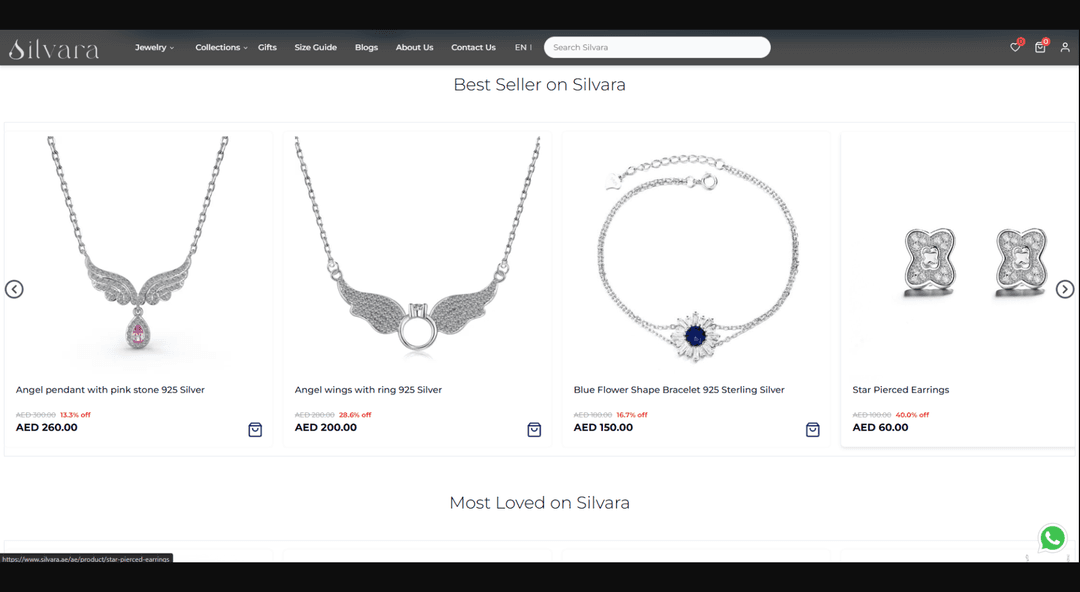Open the shopping cart icon in header

point(1040,48)
